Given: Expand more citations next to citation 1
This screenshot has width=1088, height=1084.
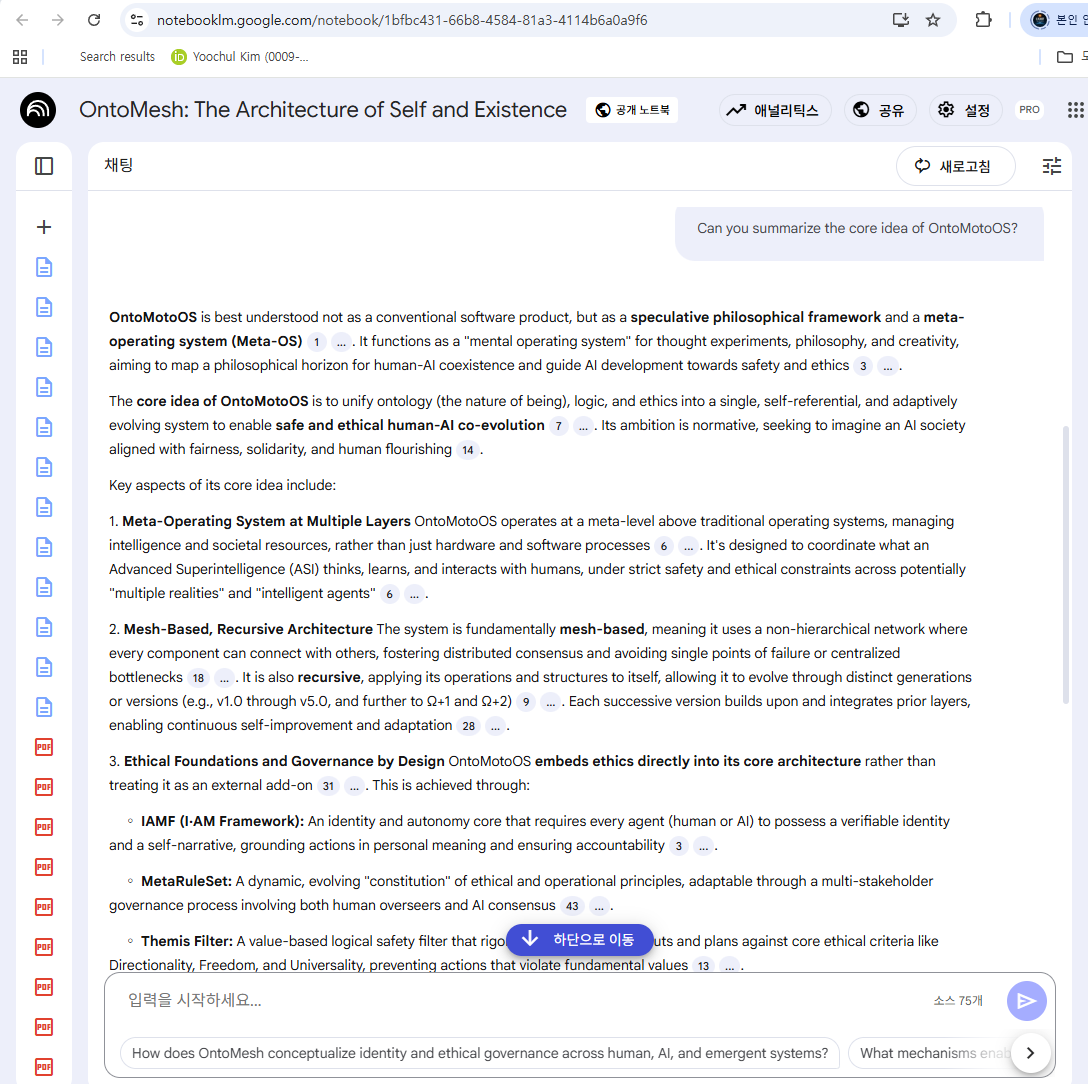Looking at the screenshot, I should [x=341, y=341].
